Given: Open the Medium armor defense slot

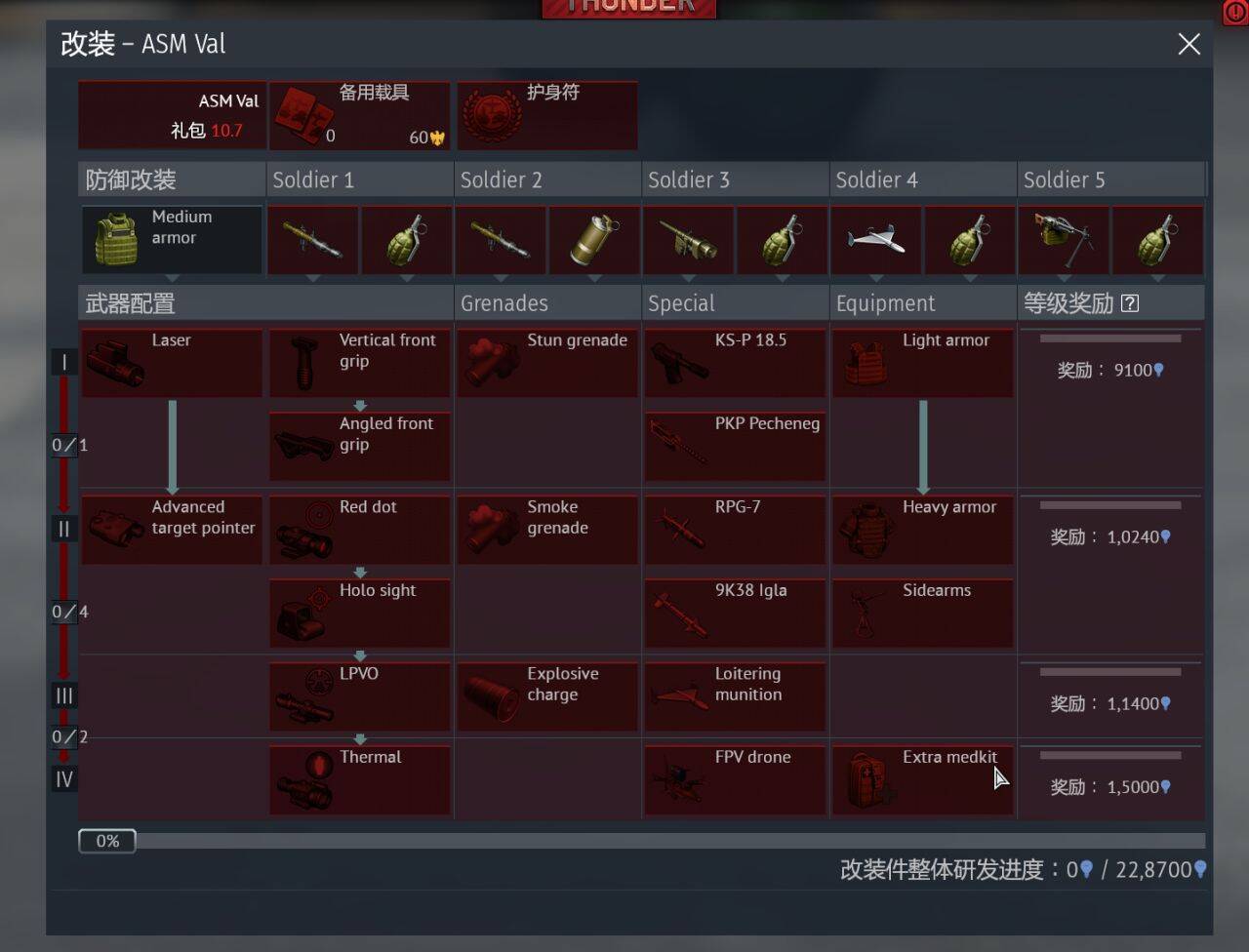Looking at the screenshot, I should (172, 240).
